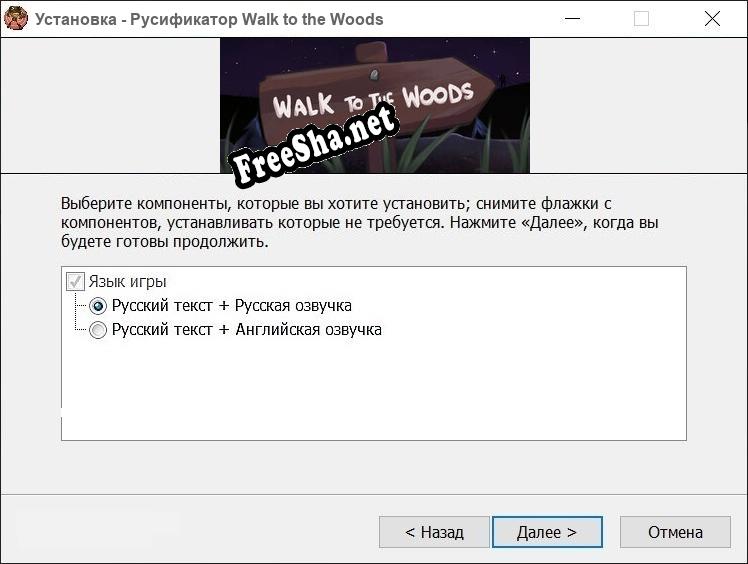
Task: Choose the Английская озвучка radio button
Action: (98, 330)
